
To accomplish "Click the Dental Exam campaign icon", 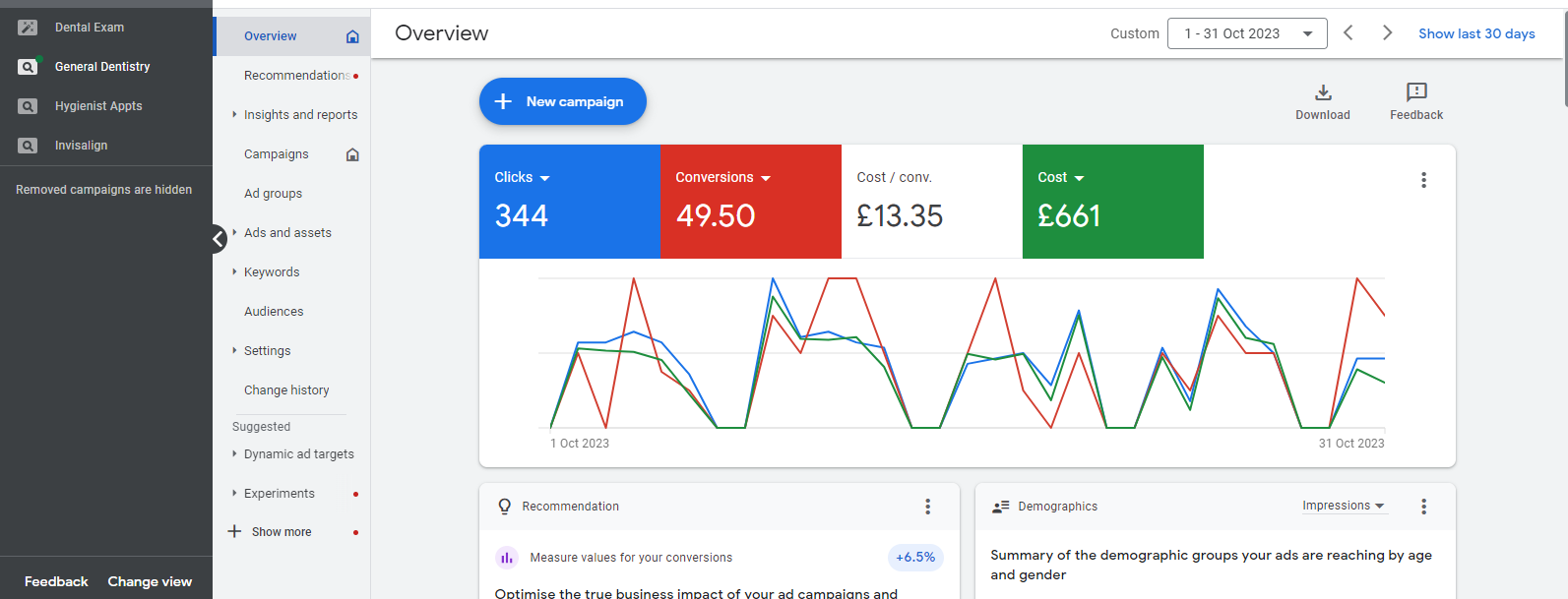I will pyautogui.click(x=28, y=28).
